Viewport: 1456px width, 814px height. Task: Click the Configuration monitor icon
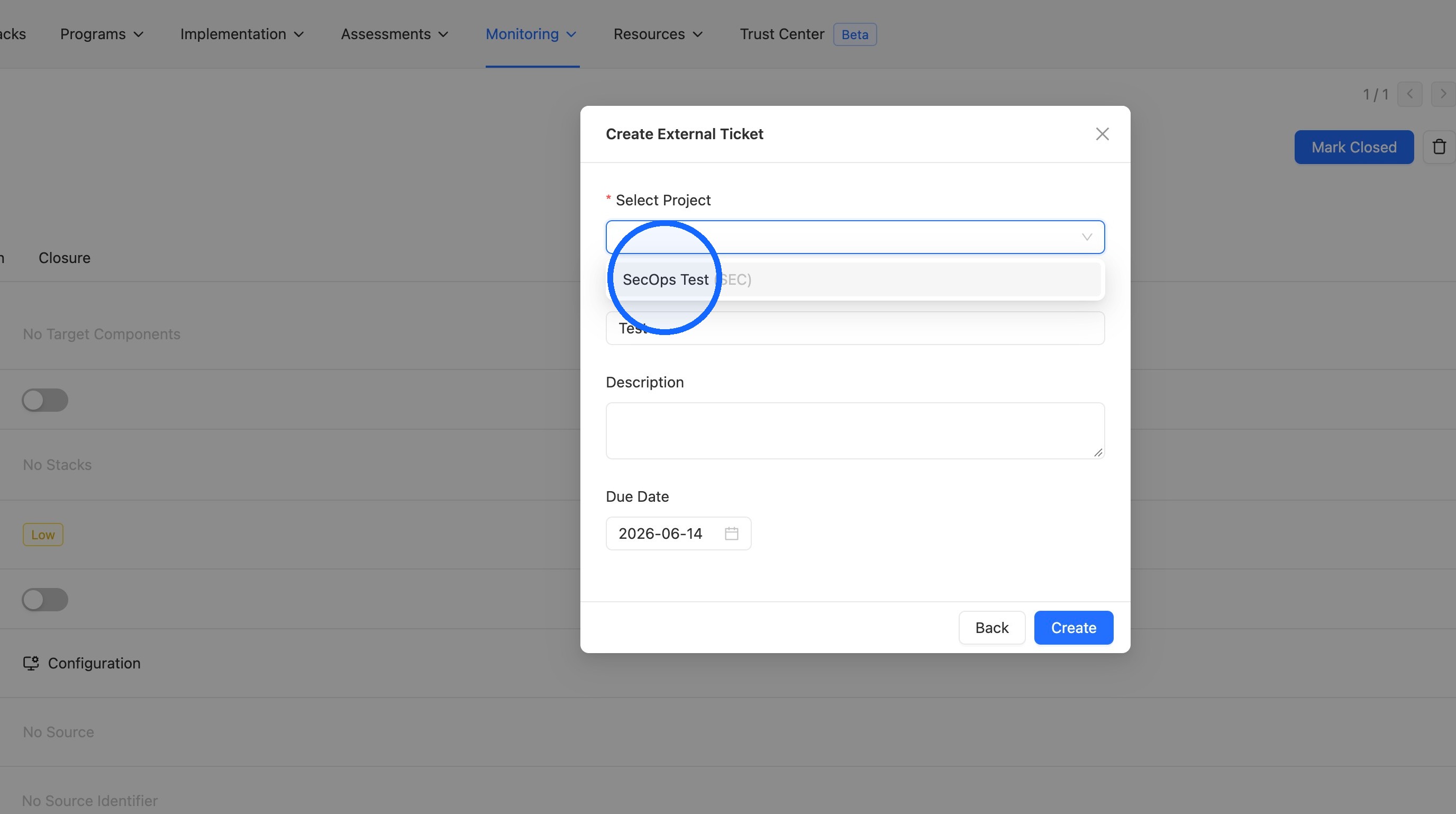coord(31,663)
